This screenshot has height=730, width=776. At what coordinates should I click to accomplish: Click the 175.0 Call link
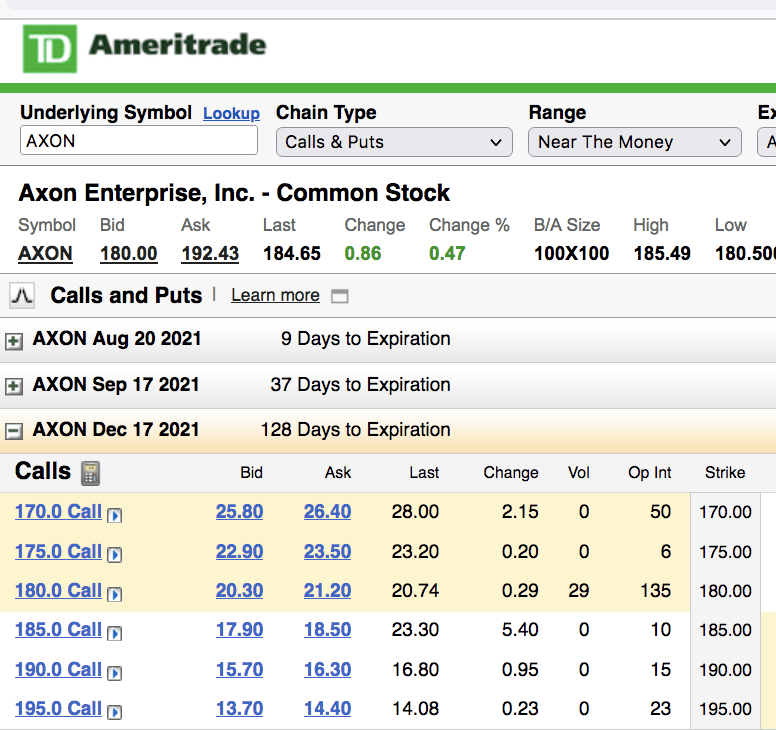click(58, 551)
